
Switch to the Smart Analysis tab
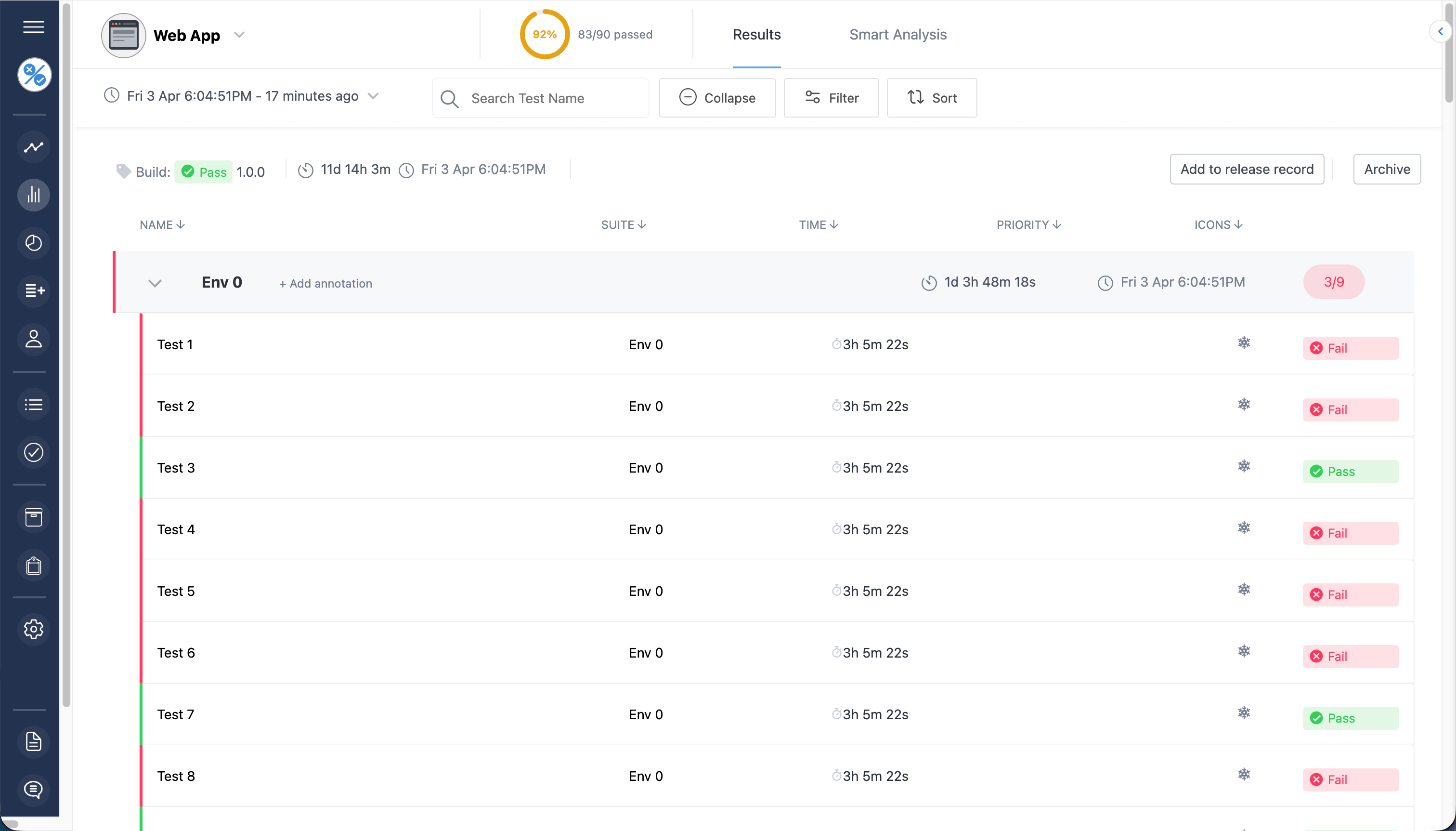click(x=897, y=35)
